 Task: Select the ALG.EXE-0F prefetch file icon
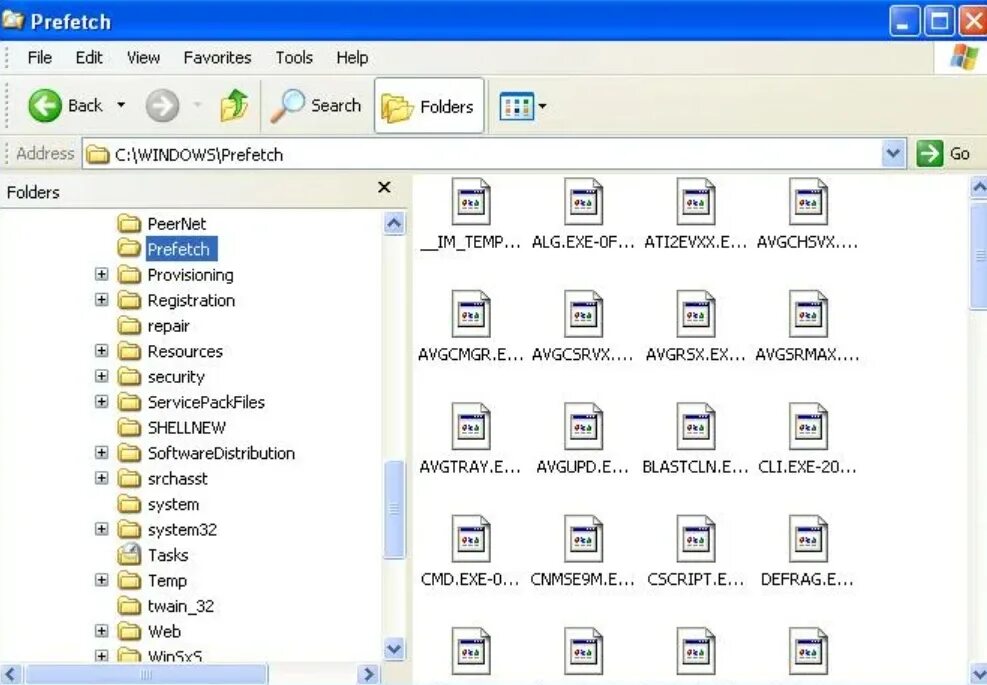583,201
